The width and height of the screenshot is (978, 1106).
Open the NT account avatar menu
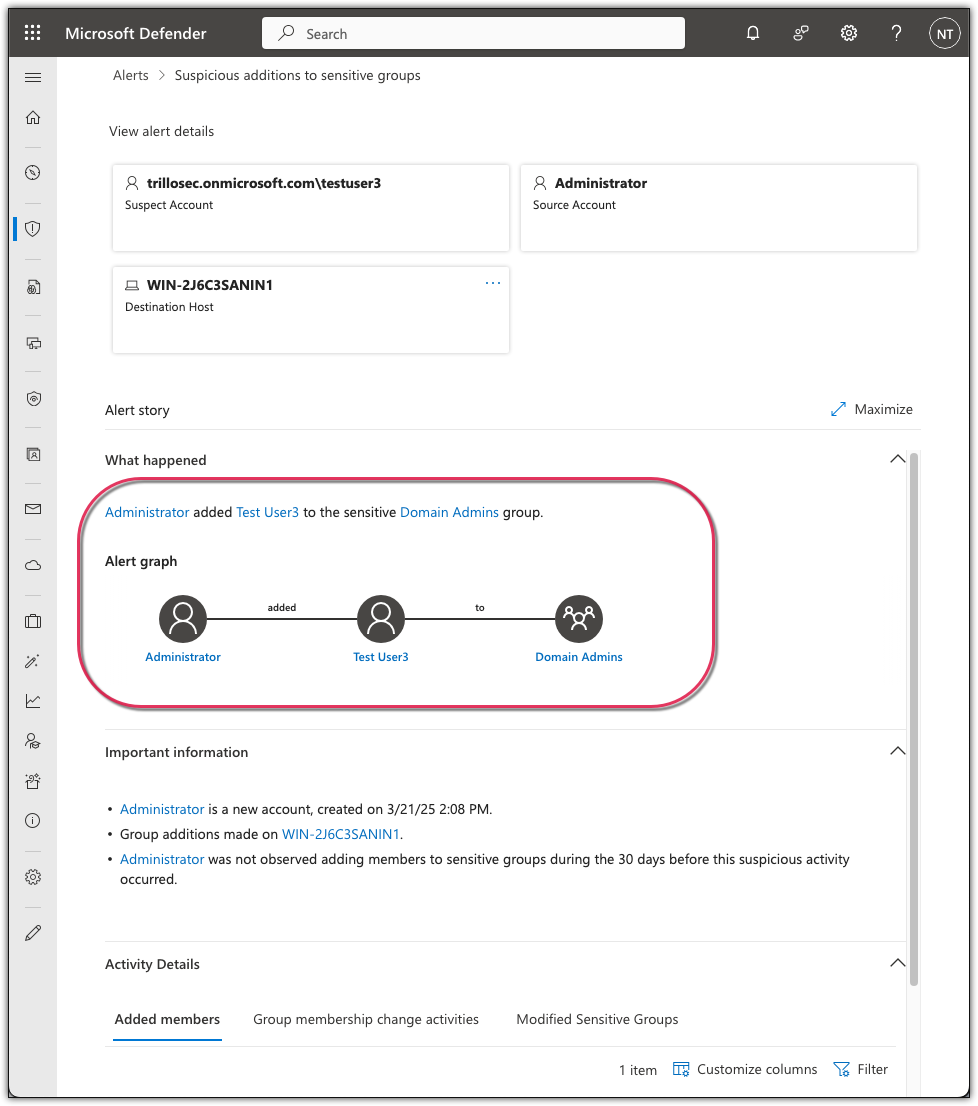click(x=945, y=34)
